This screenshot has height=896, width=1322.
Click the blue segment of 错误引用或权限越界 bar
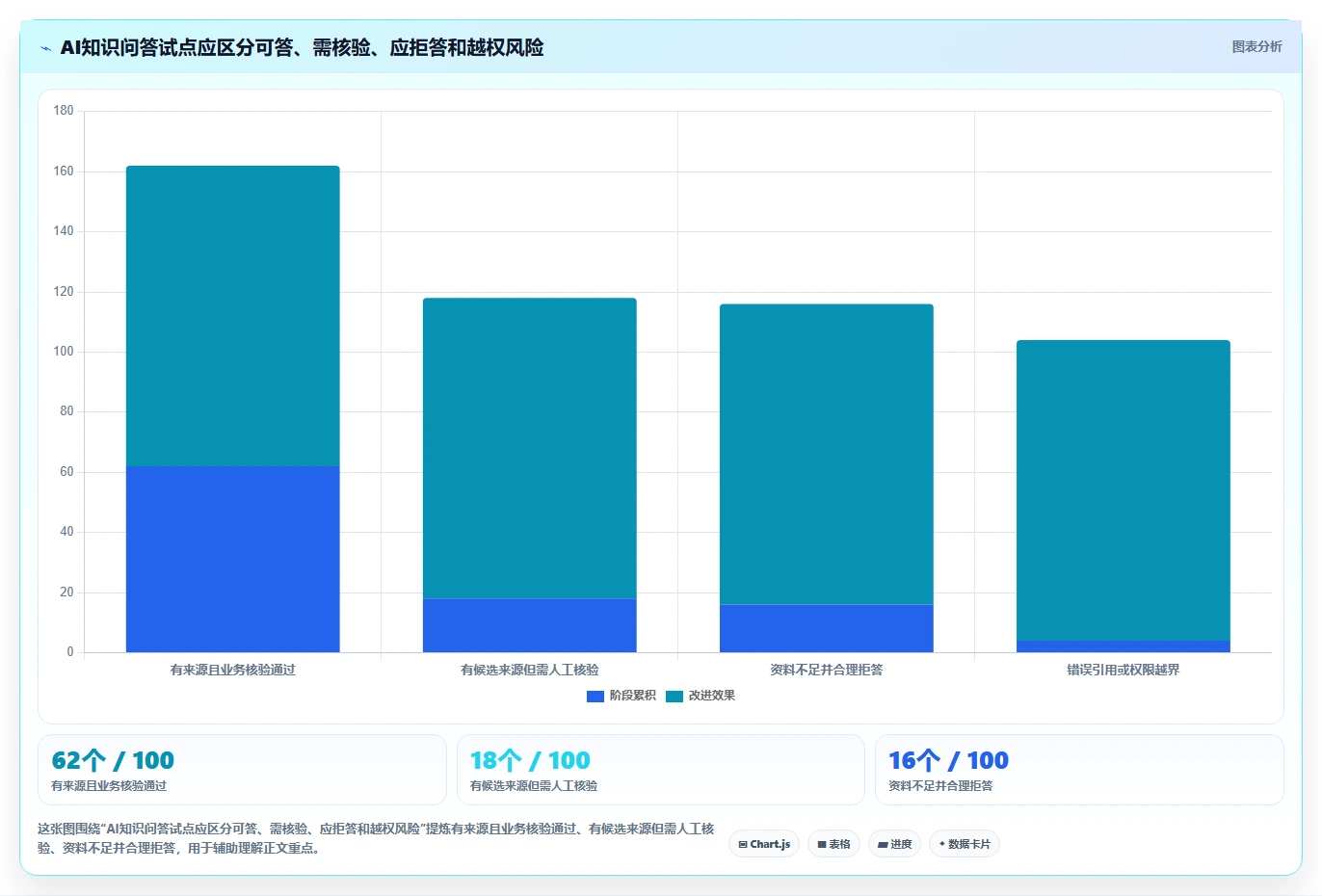click(x=1124, y=646)
